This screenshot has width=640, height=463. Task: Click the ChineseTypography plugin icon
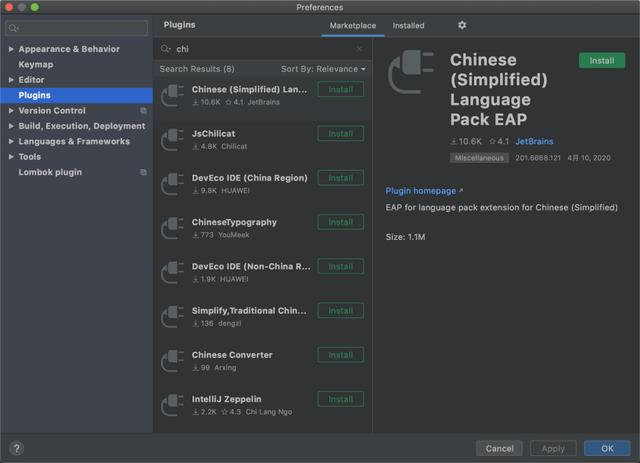pyautogui.click(x=172, y=228)
